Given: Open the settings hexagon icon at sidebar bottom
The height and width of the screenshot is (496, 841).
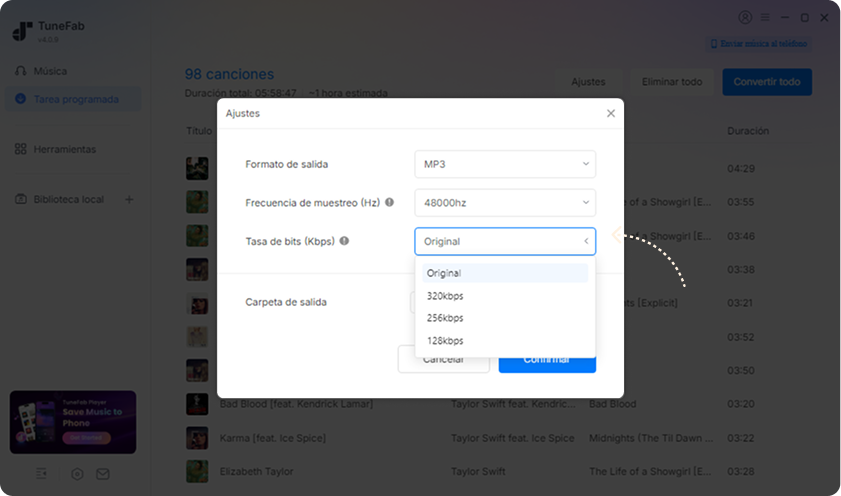Looking at the screenshot, I should pyautogui.click(x=77, y=474).
